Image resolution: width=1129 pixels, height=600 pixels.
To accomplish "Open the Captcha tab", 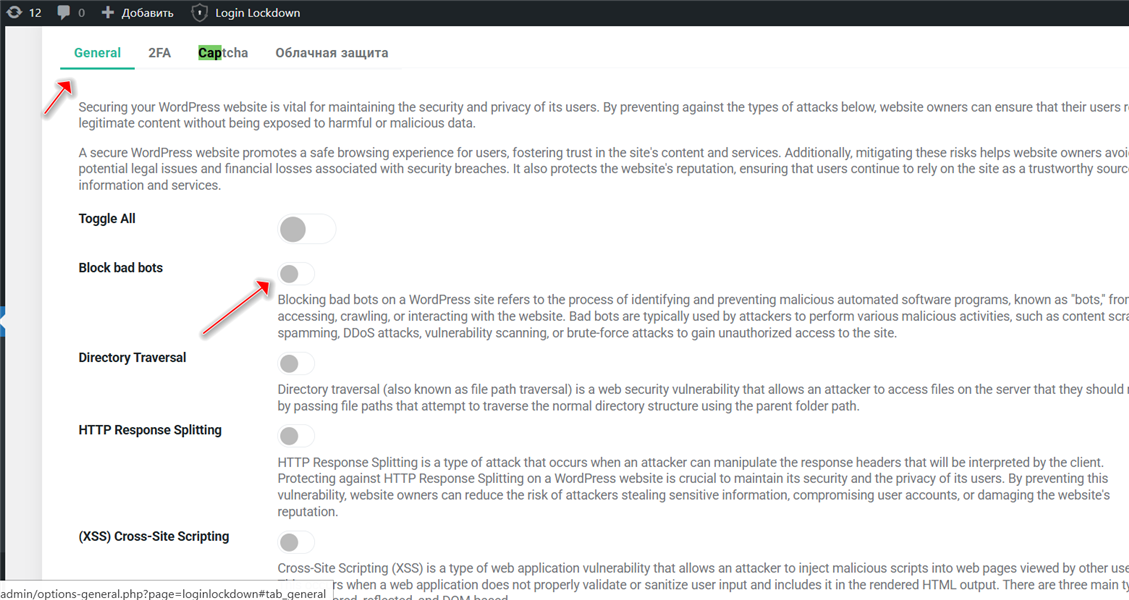I will 223,53.
